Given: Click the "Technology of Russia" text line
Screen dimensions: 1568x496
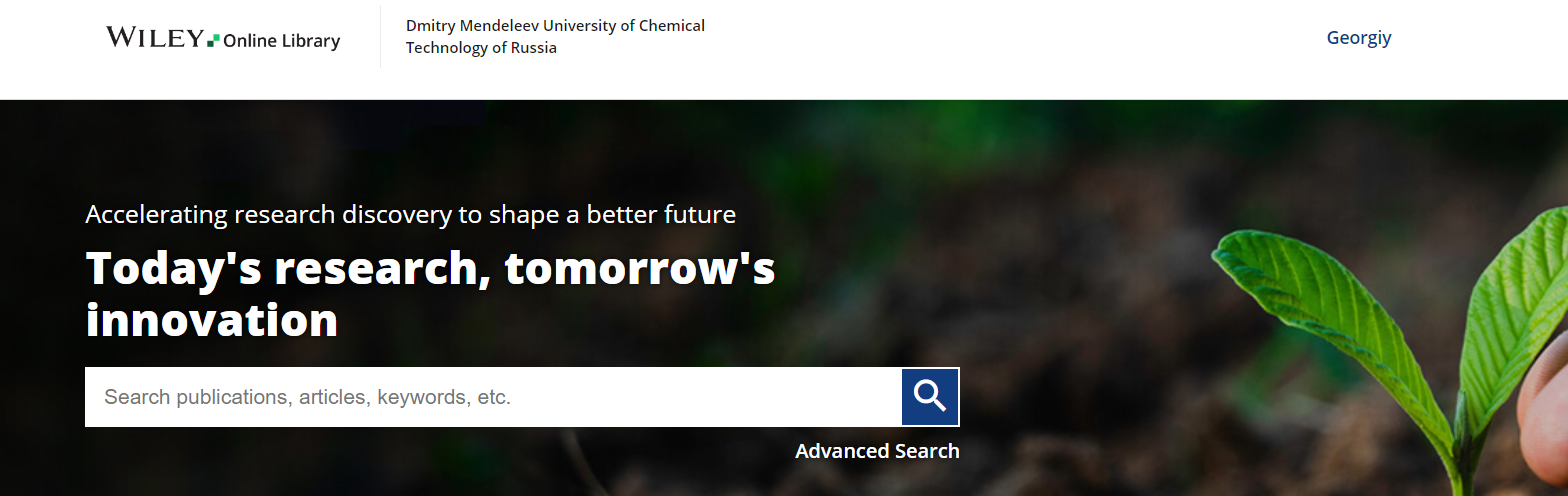Looking at the screenshot, I should [x=481, y=48].
